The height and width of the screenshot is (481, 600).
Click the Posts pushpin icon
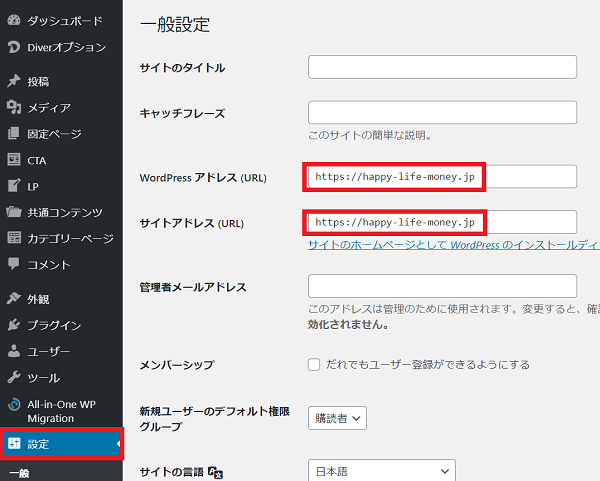click(14, 81)
